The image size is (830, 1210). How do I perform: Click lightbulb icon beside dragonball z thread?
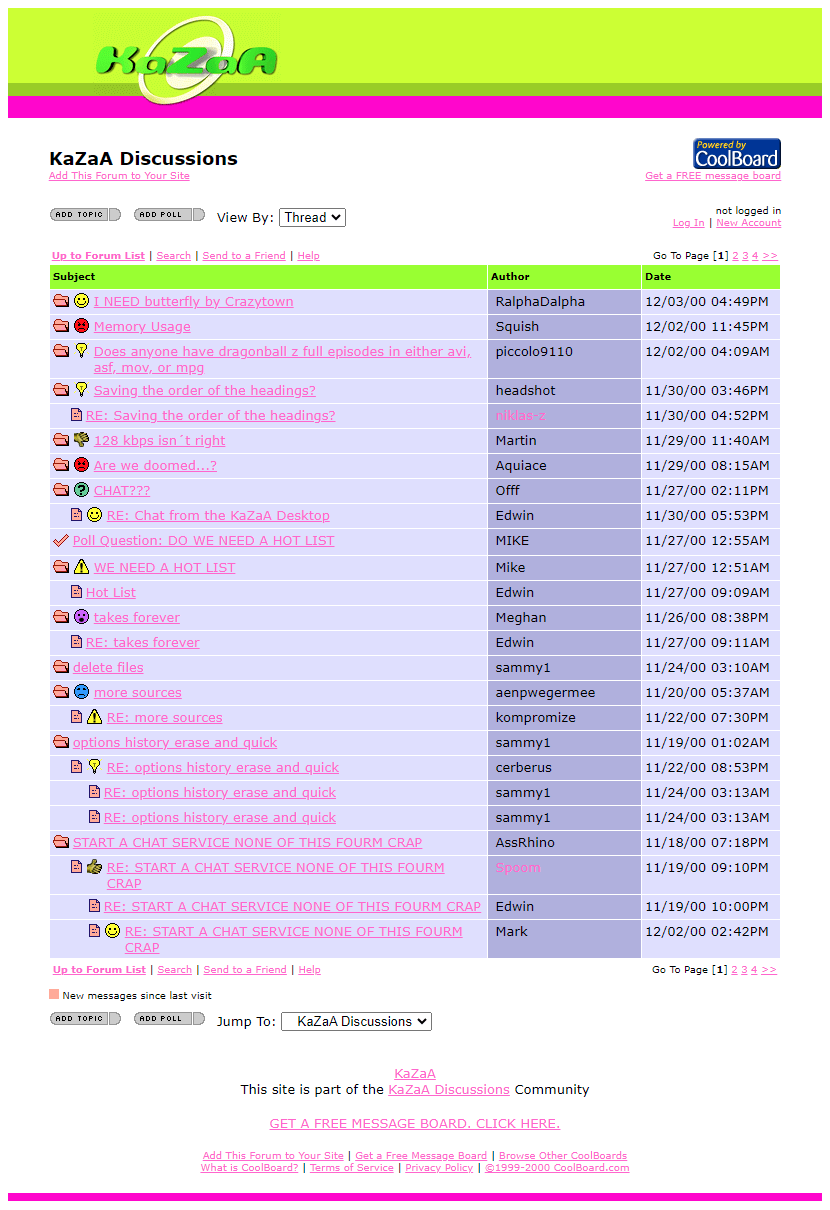(x=82, y=351)
